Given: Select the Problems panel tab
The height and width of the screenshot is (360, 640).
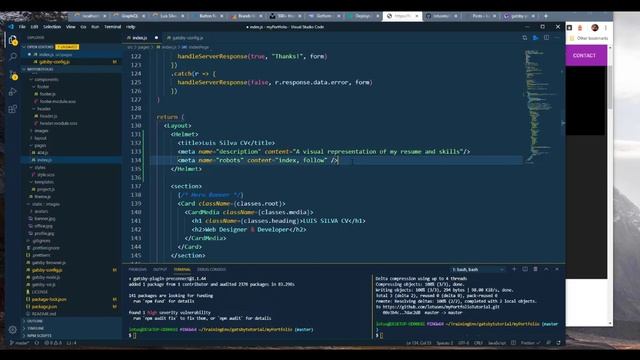Looking at the screenshot, I should [x=138, y=269].
